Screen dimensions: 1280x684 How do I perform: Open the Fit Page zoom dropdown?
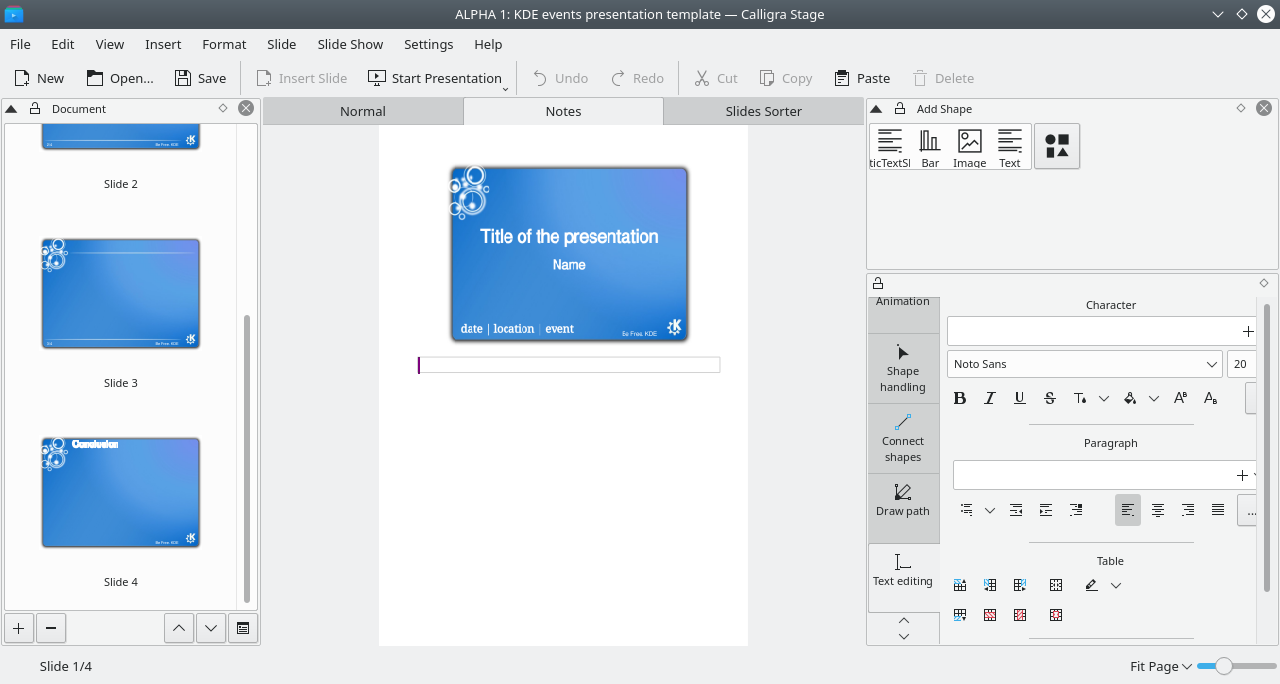point(1161,666)
